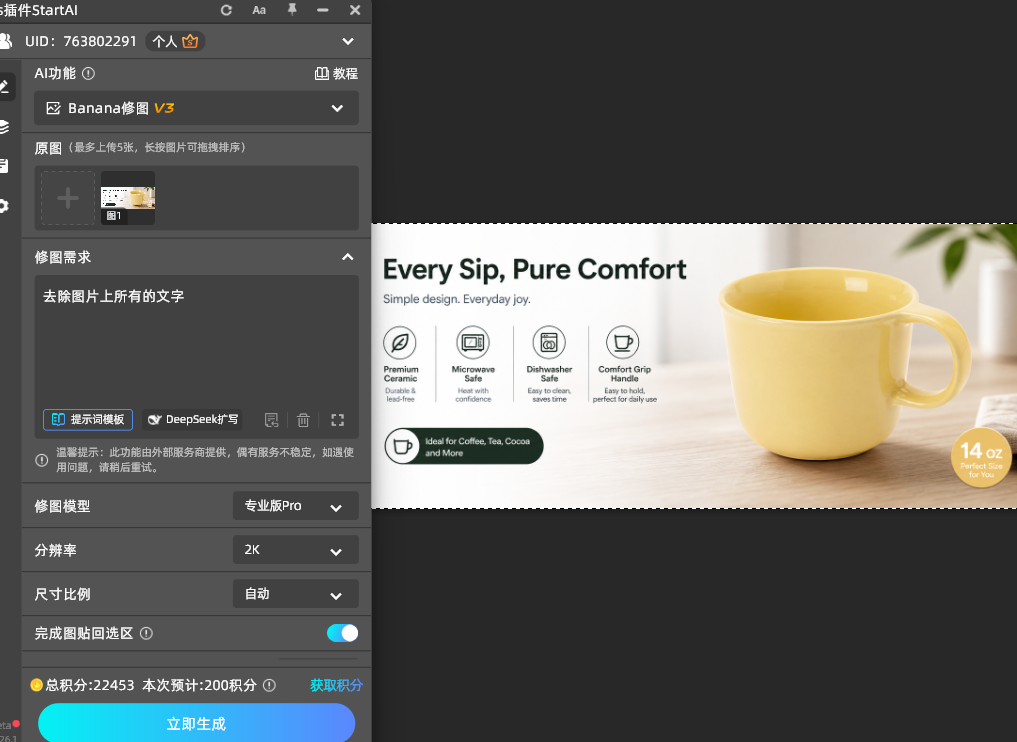Collapse the 修图需求 section
This screenshot has height=742, width=1017.
click(x=348, y=257)
